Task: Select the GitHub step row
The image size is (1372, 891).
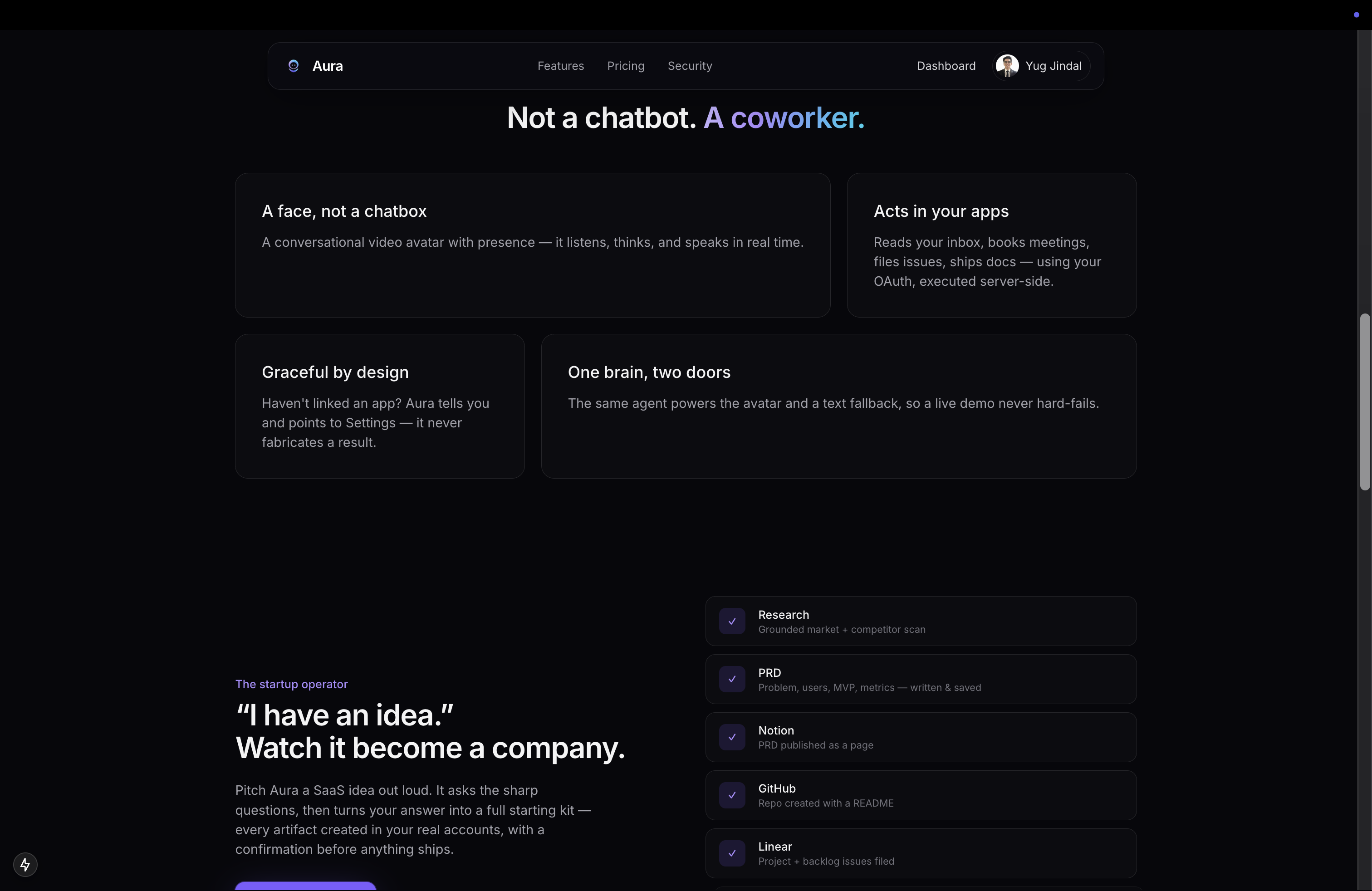Action: coord(921,795)
